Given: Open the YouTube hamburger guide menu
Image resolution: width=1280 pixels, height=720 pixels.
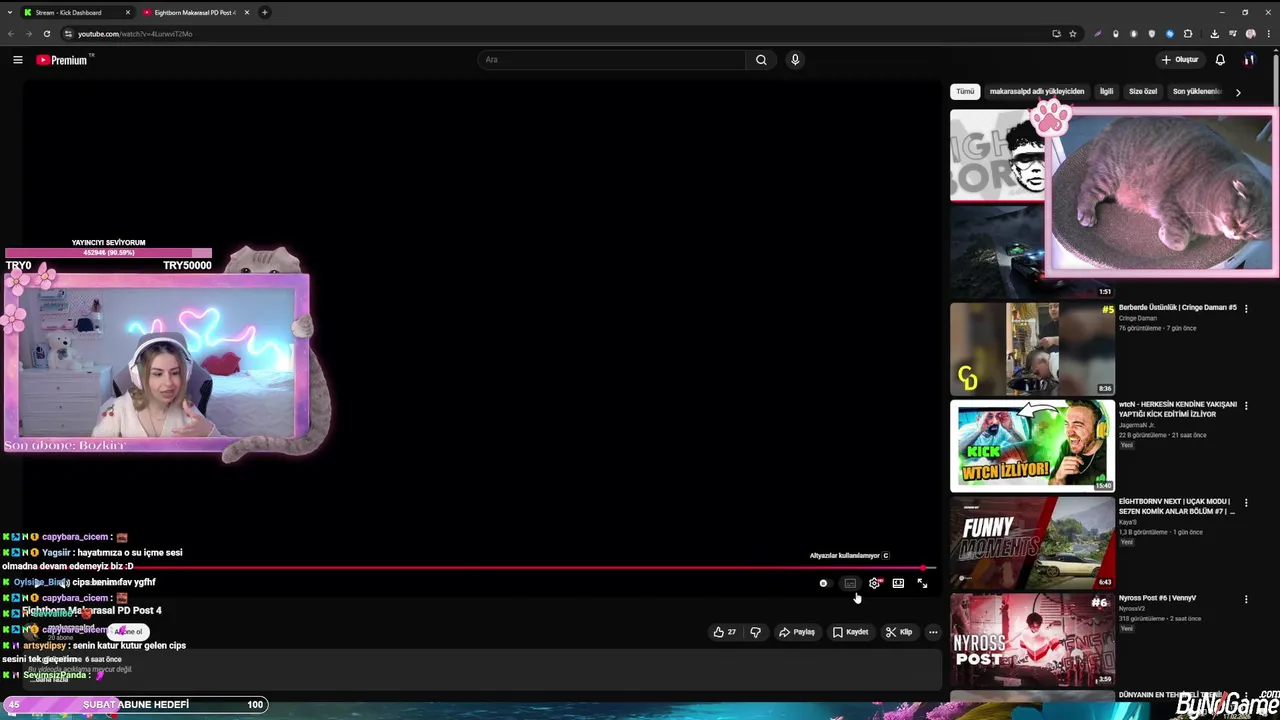Looking at the screenshot, I should 17,60.
